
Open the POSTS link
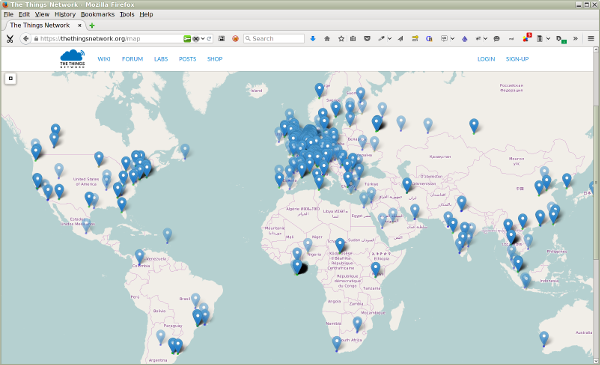coord(188,59)
